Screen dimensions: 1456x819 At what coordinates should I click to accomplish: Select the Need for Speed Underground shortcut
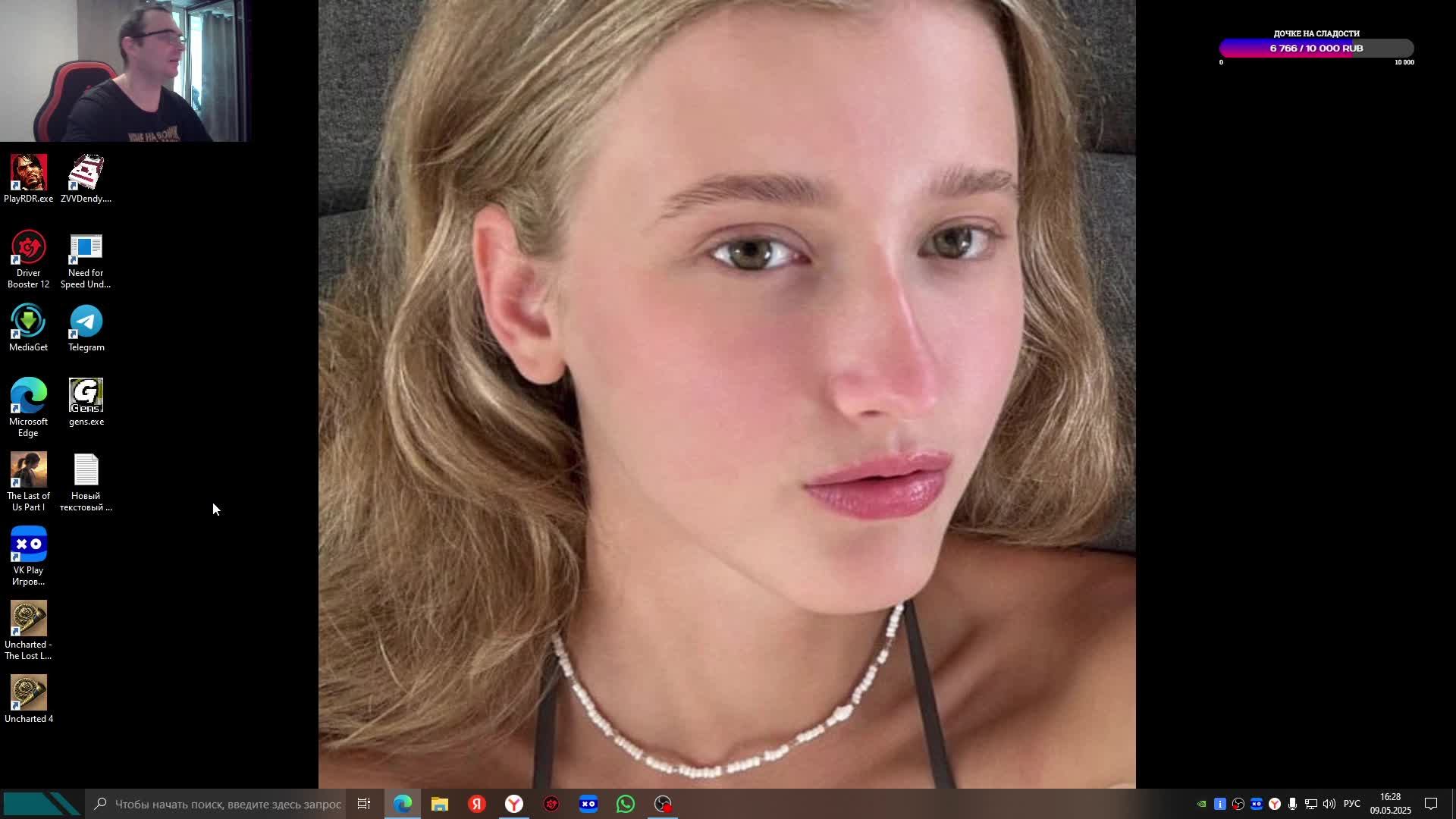86,259
